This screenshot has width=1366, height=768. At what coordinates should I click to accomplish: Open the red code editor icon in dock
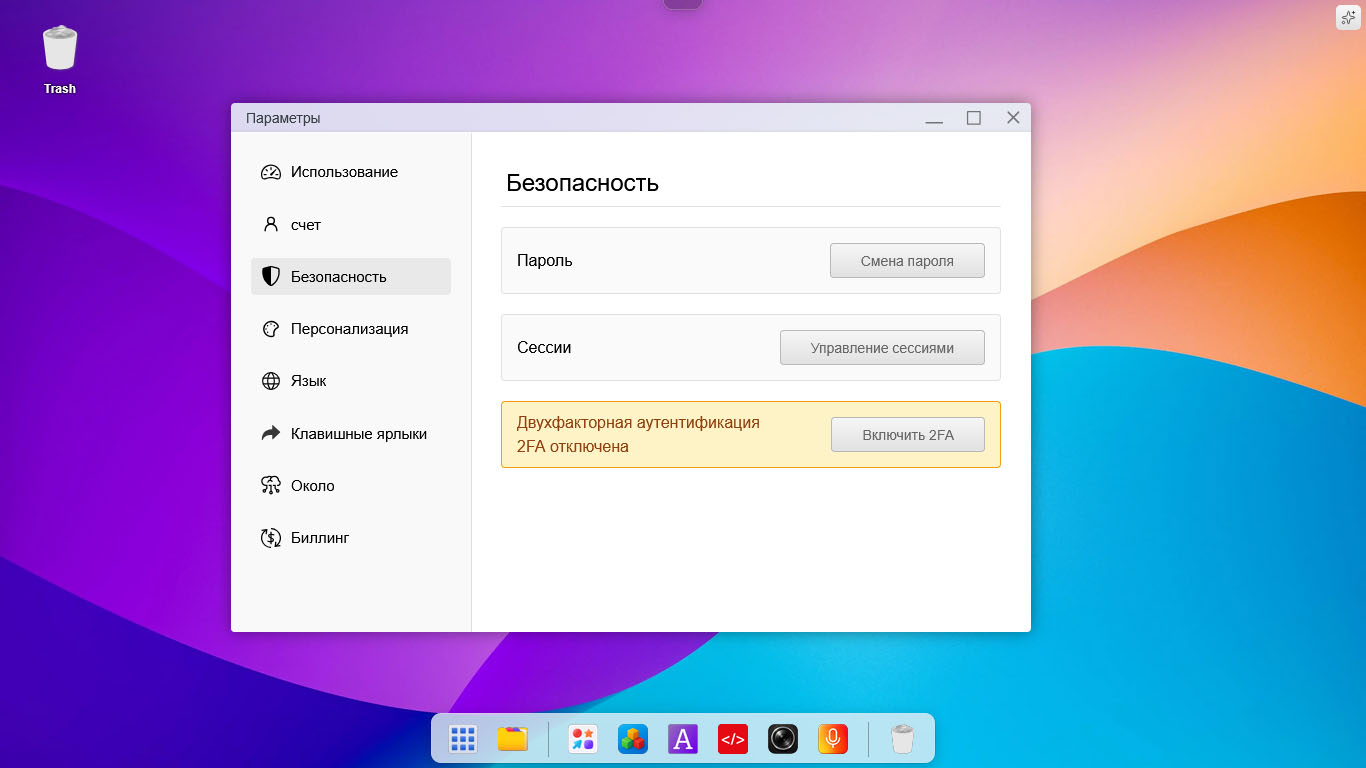point(733,739)
